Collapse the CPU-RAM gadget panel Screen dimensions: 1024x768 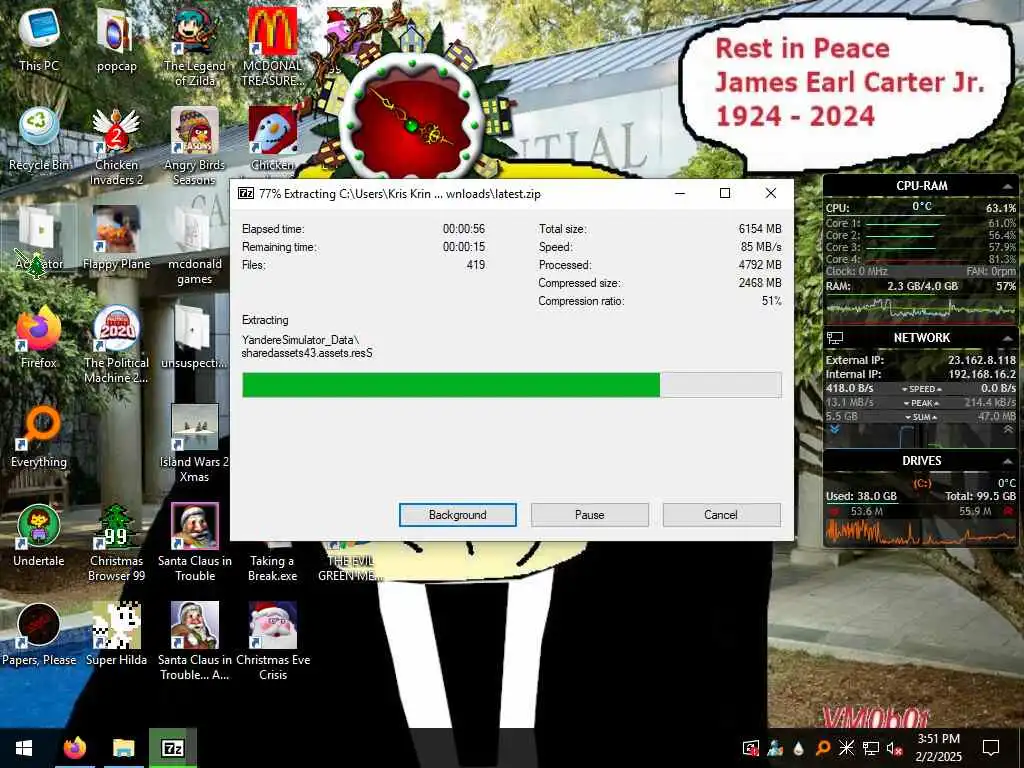tap(1006, 187)
